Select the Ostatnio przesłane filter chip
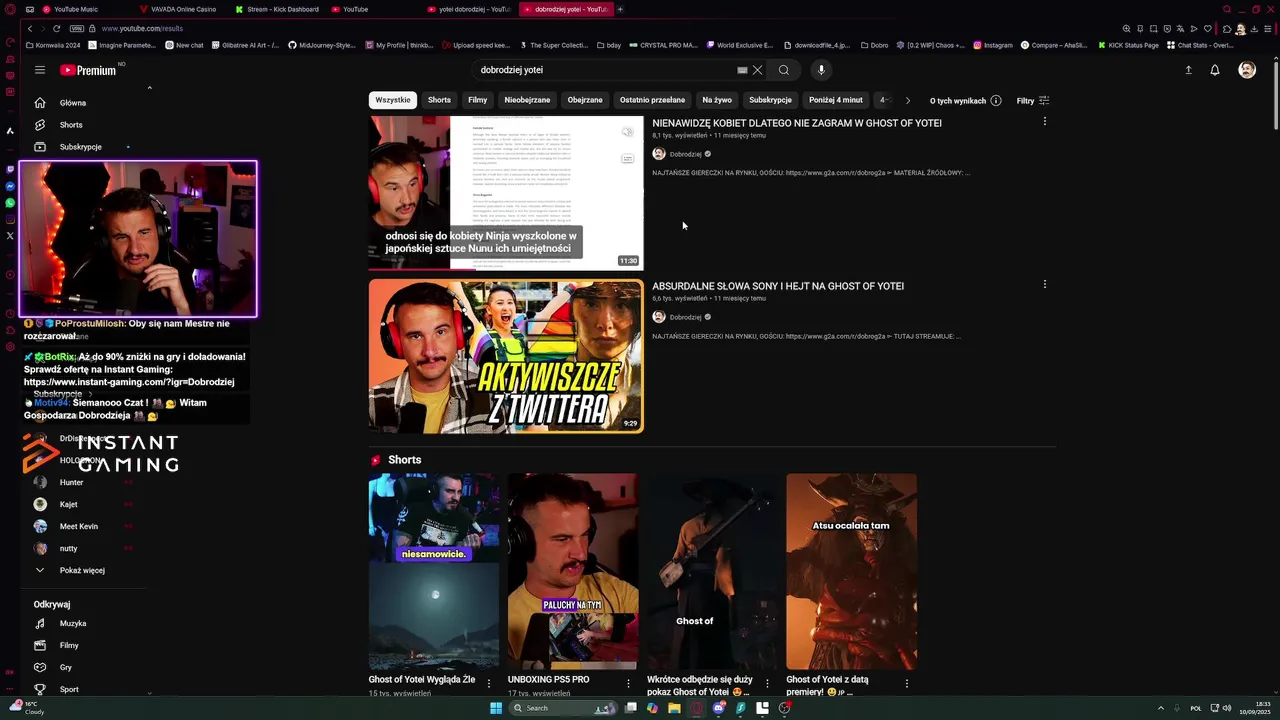This screenshot has width=1280, height=720. tap(652, 100)
